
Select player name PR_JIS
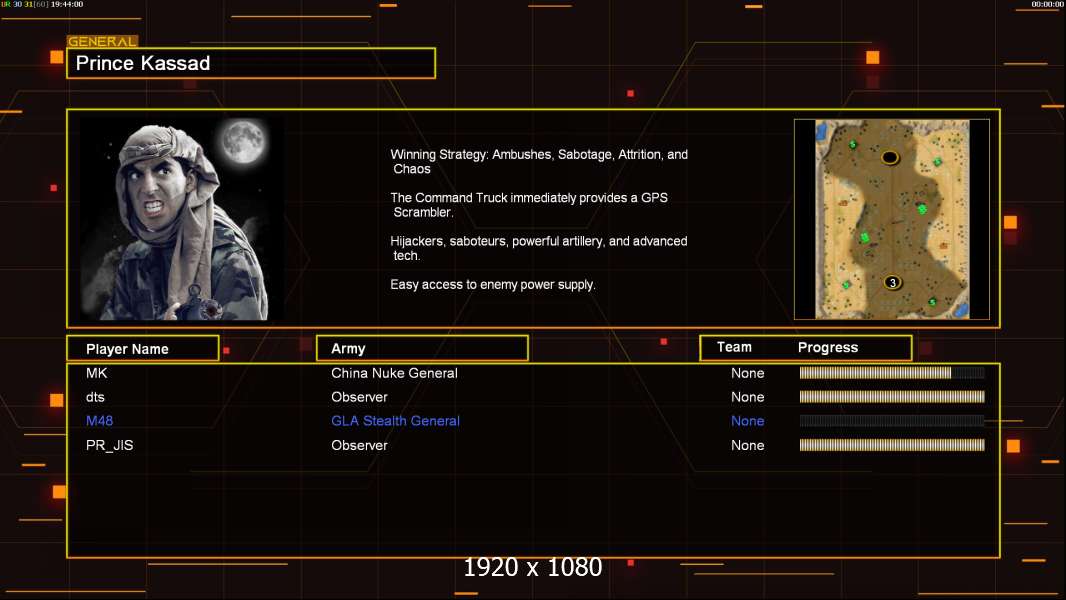109,445
